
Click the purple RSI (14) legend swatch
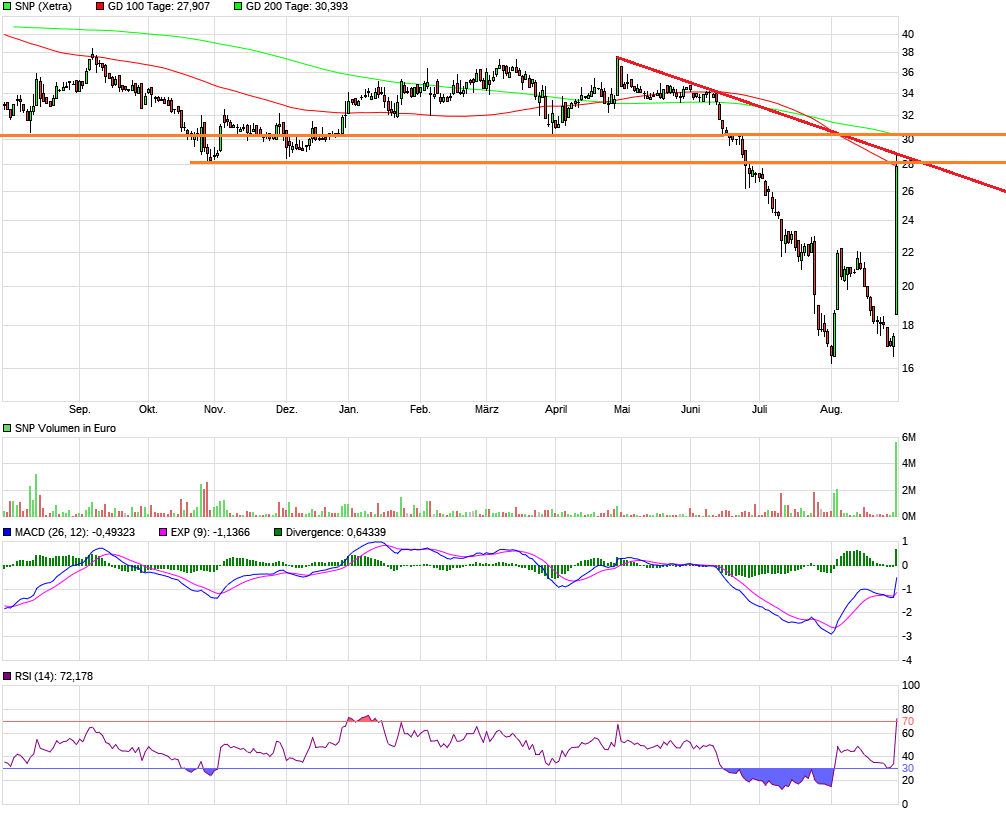[7, 676]
